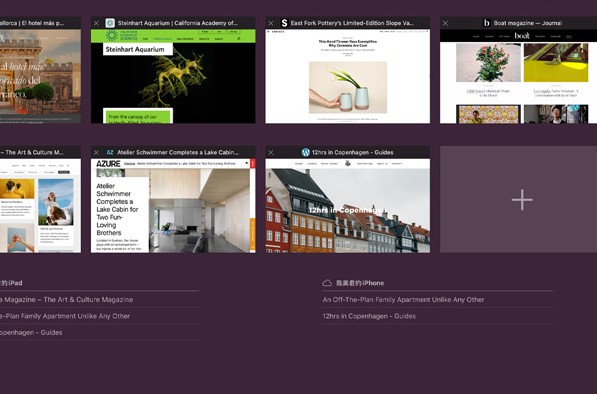Open the East Fork Pottery vase thumbnail

(x=348, y=76)
